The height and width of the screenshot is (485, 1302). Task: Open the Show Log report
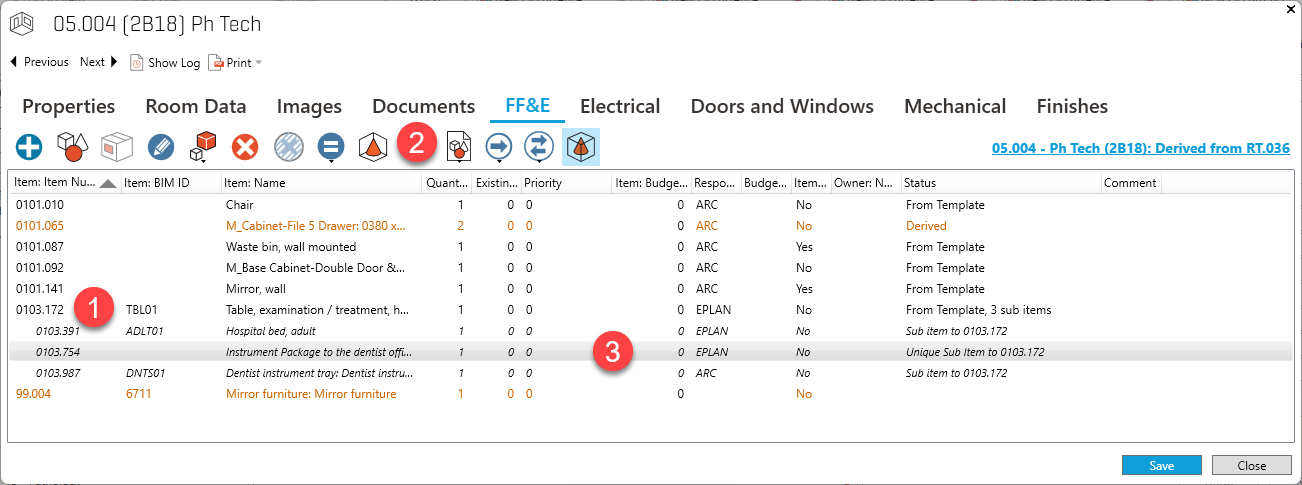pos(165,62)
